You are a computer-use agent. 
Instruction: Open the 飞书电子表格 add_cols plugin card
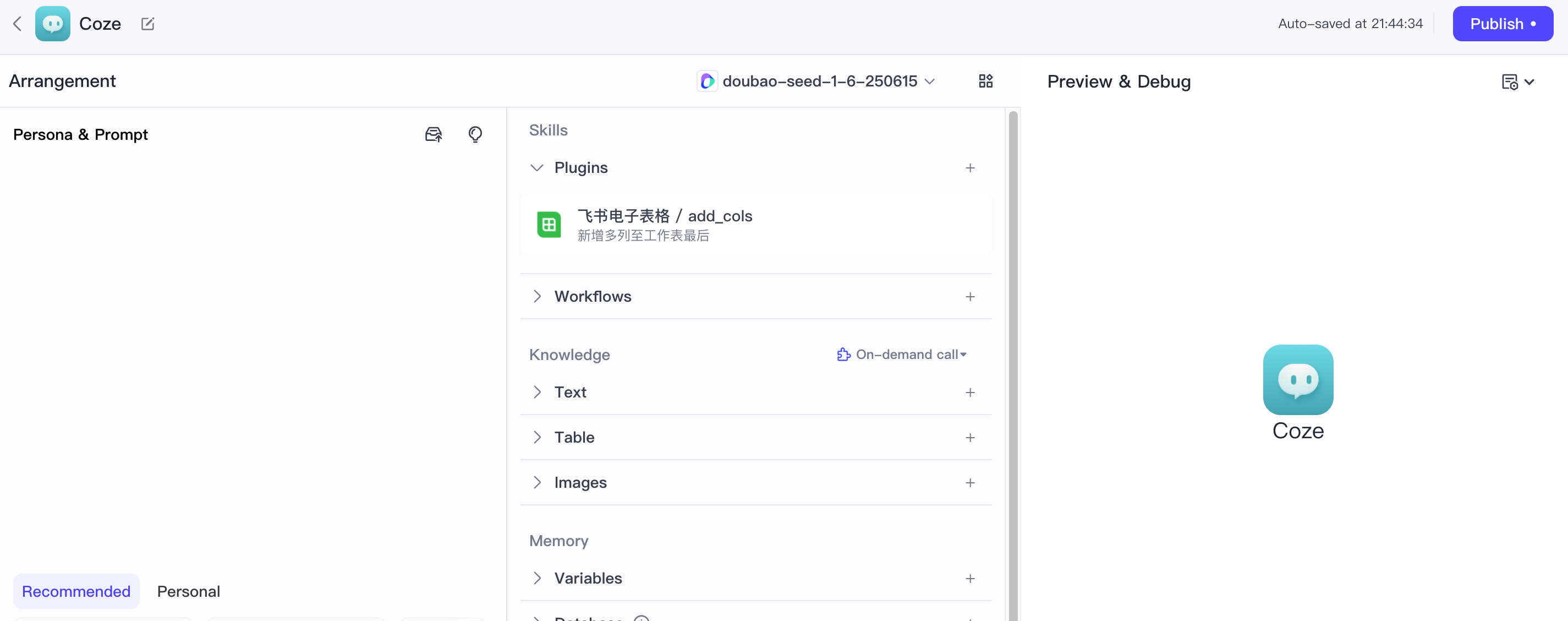coord(755,225)
